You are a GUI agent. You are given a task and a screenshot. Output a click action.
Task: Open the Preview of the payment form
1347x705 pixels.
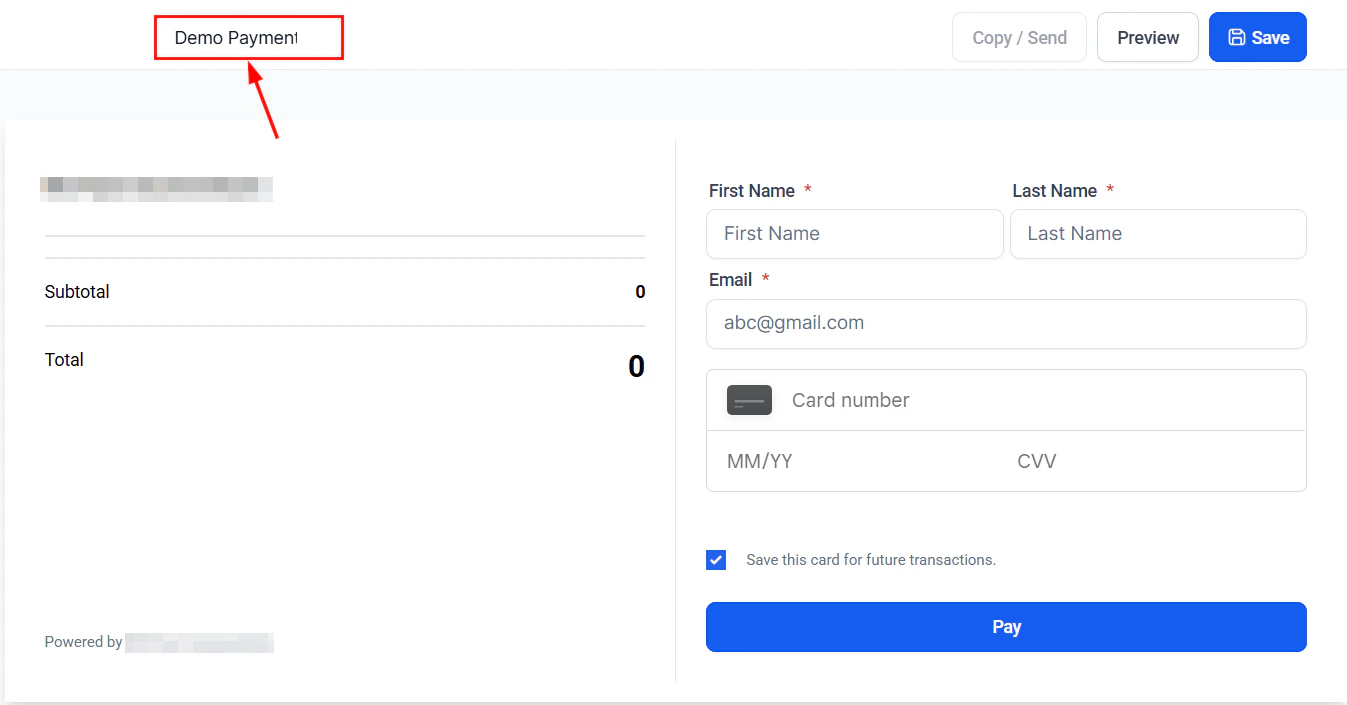click(x=1147, y=37)
